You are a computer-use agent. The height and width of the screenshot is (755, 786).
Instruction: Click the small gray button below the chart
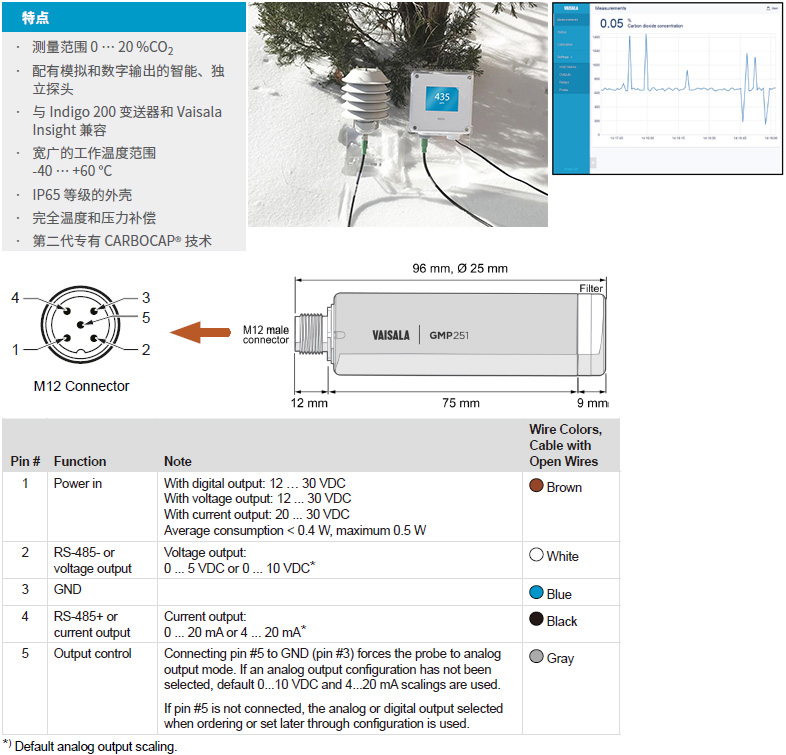click(x=593, y=162)
